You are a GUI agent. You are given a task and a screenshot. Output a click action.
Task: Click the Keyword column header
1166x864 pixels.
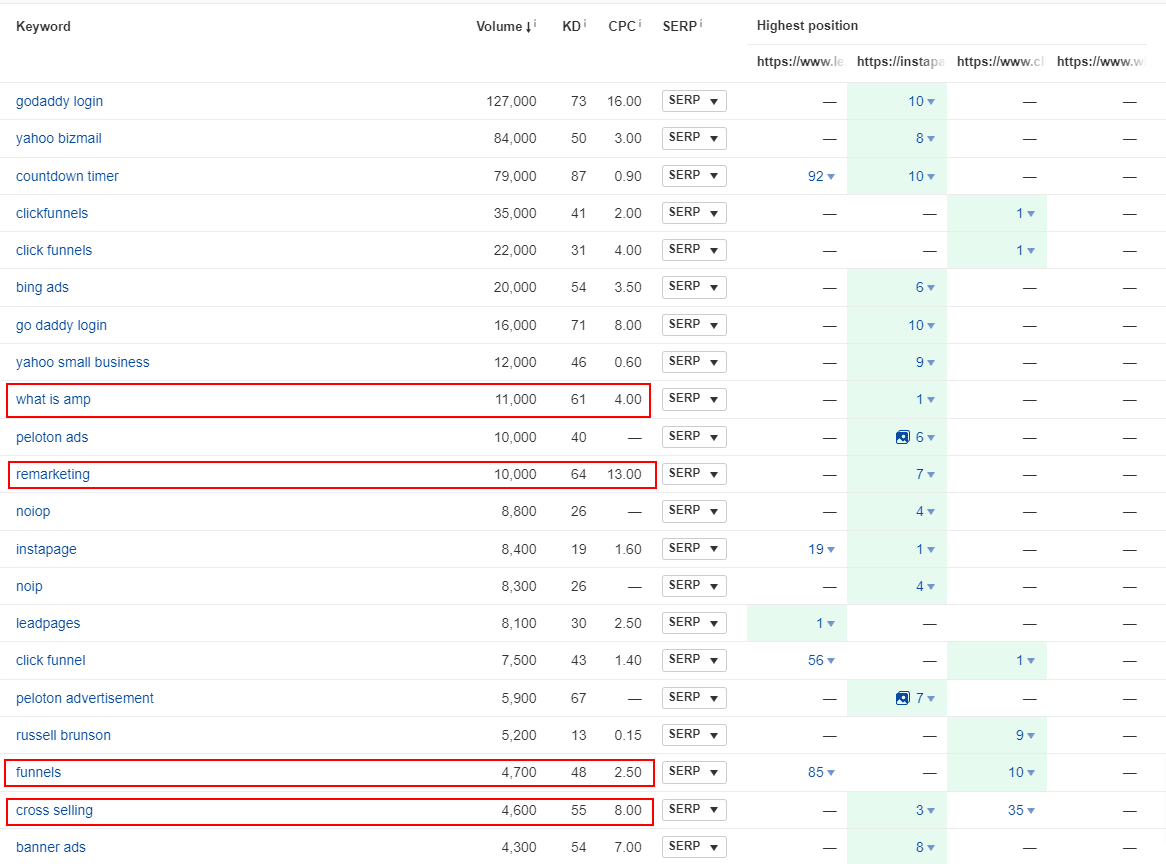(43, 26)
